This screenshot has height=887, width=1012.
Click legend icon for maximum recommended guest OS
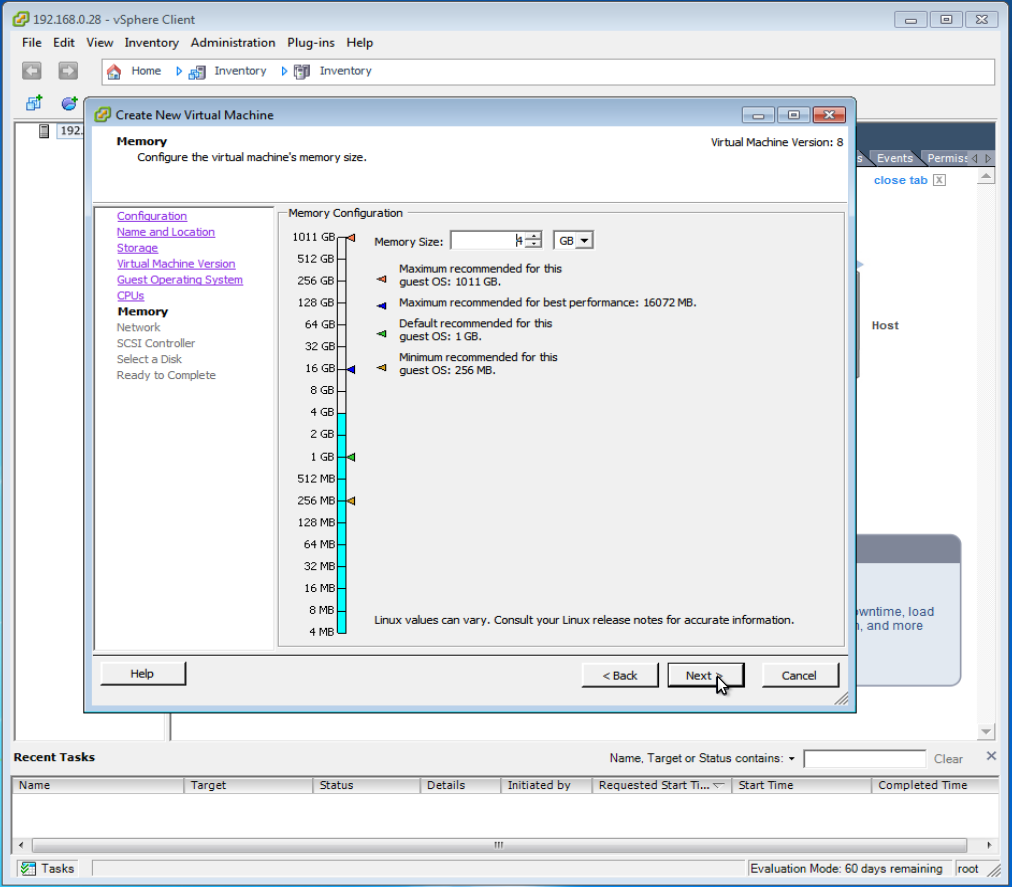tap(381, 280)
